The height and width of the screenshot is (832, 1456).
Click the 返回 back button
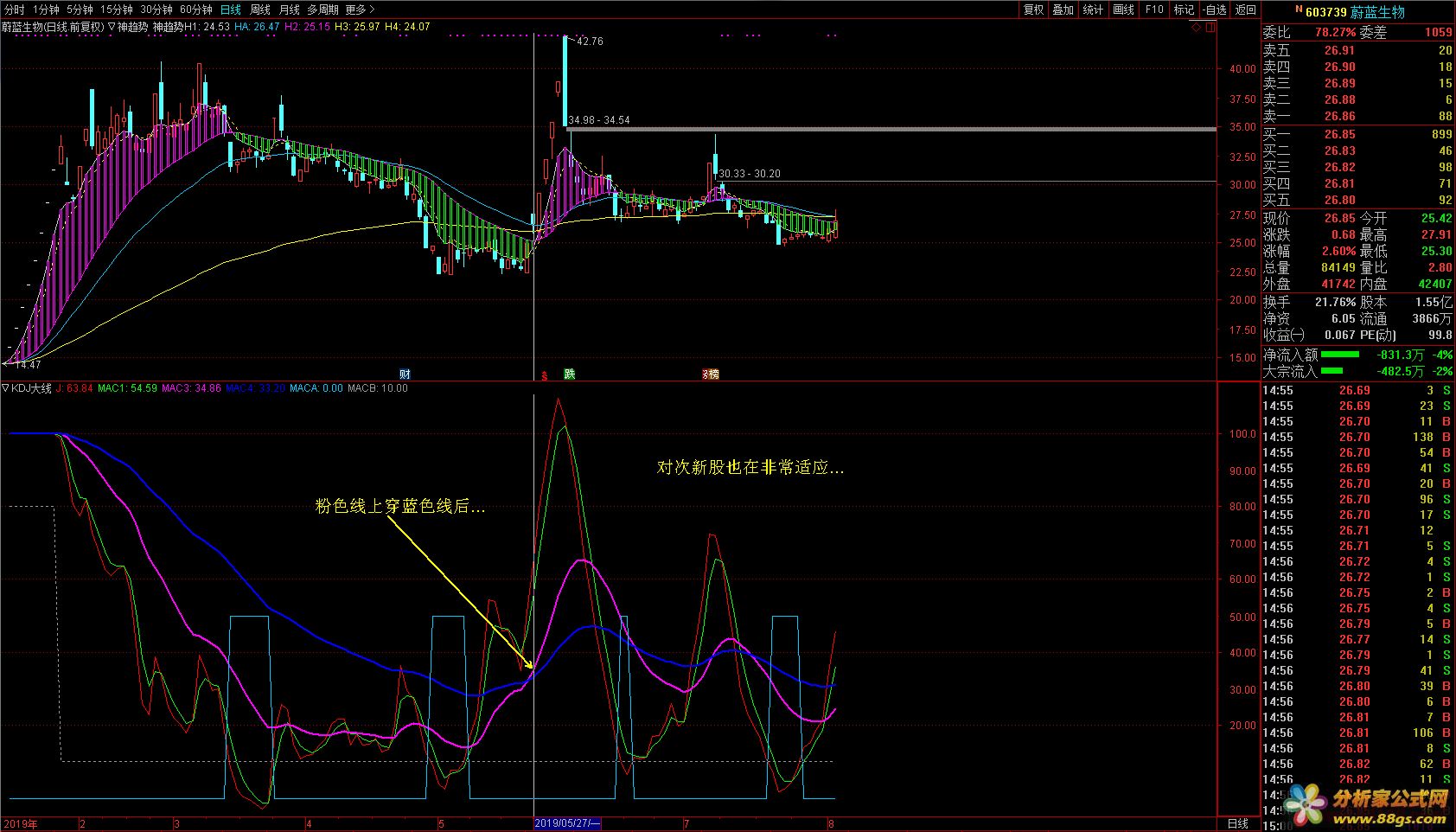[x=1246, y=10]
